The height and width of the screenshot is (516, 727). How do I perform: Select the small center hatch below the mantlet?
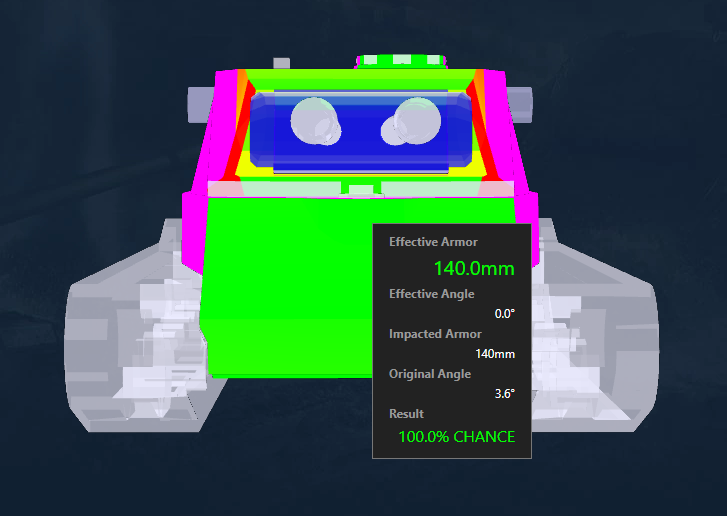click(361, 189)
